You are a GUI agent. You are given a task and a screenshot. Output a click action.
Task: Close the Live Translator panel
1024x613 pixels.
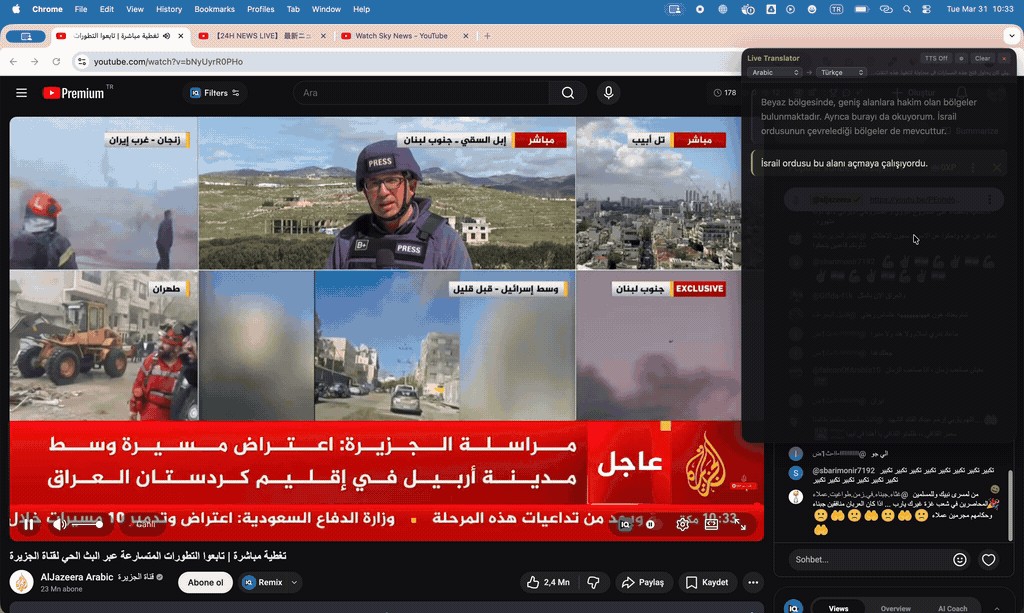point(1004,58)
